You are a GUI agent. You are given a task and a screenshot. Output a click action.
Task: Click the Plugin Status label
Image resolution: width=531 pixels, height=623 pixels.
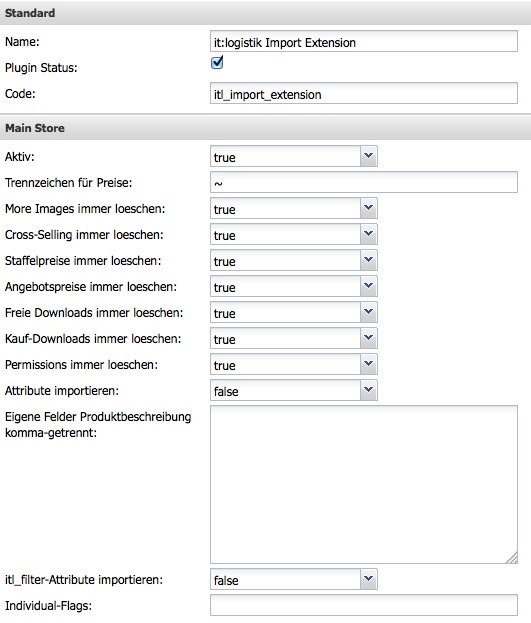click(x=41, y=68)
